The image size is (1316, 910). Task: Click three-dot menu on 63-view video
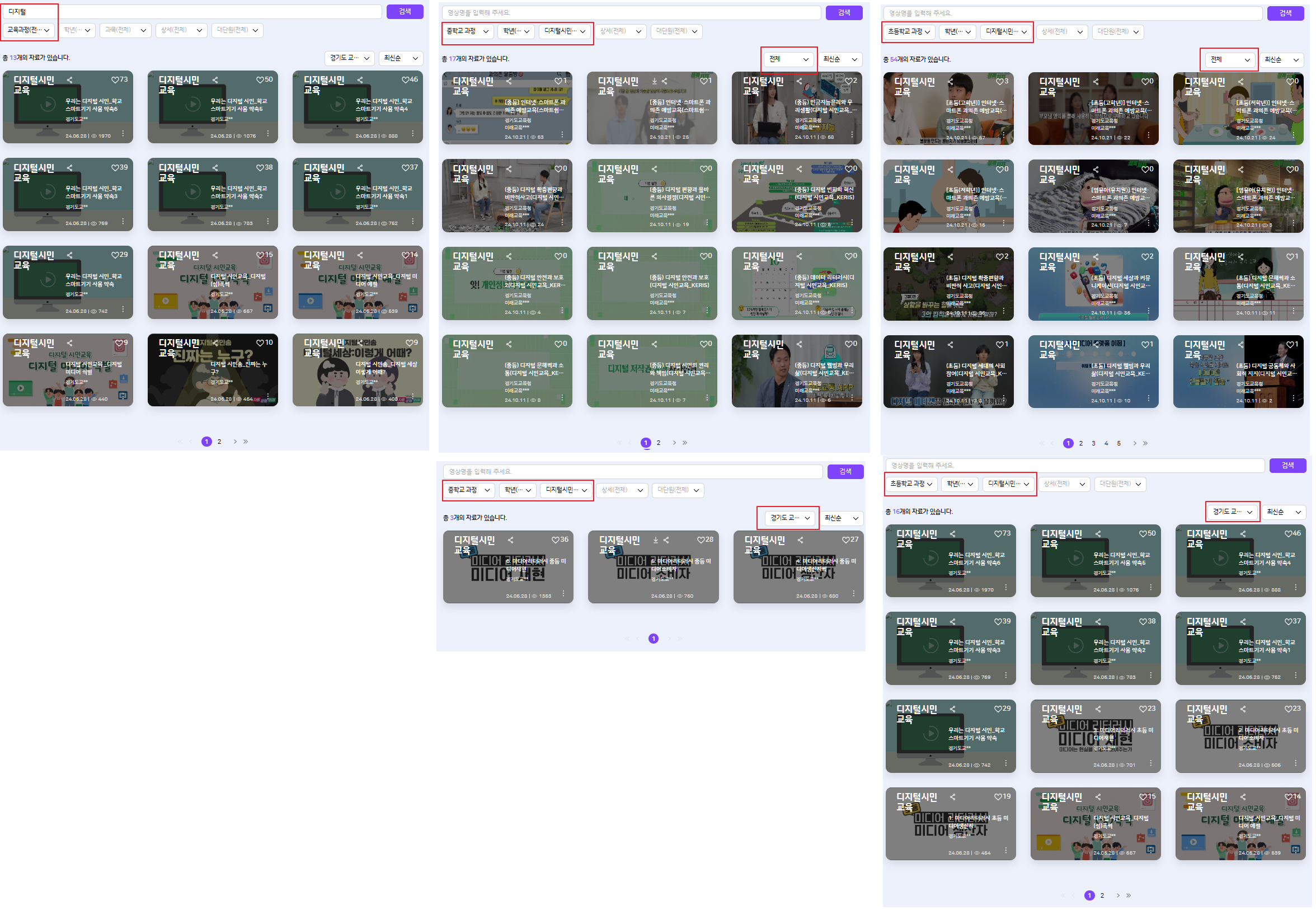click(562, 135)
